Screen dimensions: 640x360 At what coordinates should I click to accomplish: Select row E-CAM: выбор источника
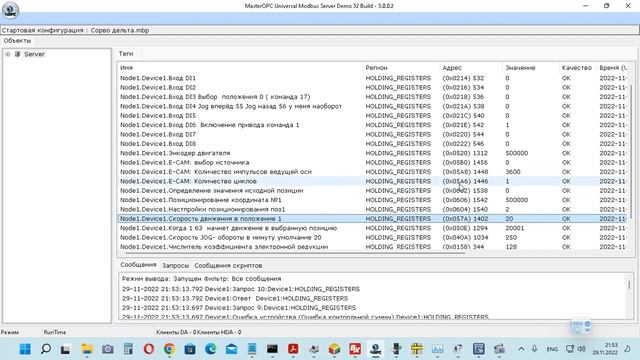pyautogui.click(x=373, y=162)
